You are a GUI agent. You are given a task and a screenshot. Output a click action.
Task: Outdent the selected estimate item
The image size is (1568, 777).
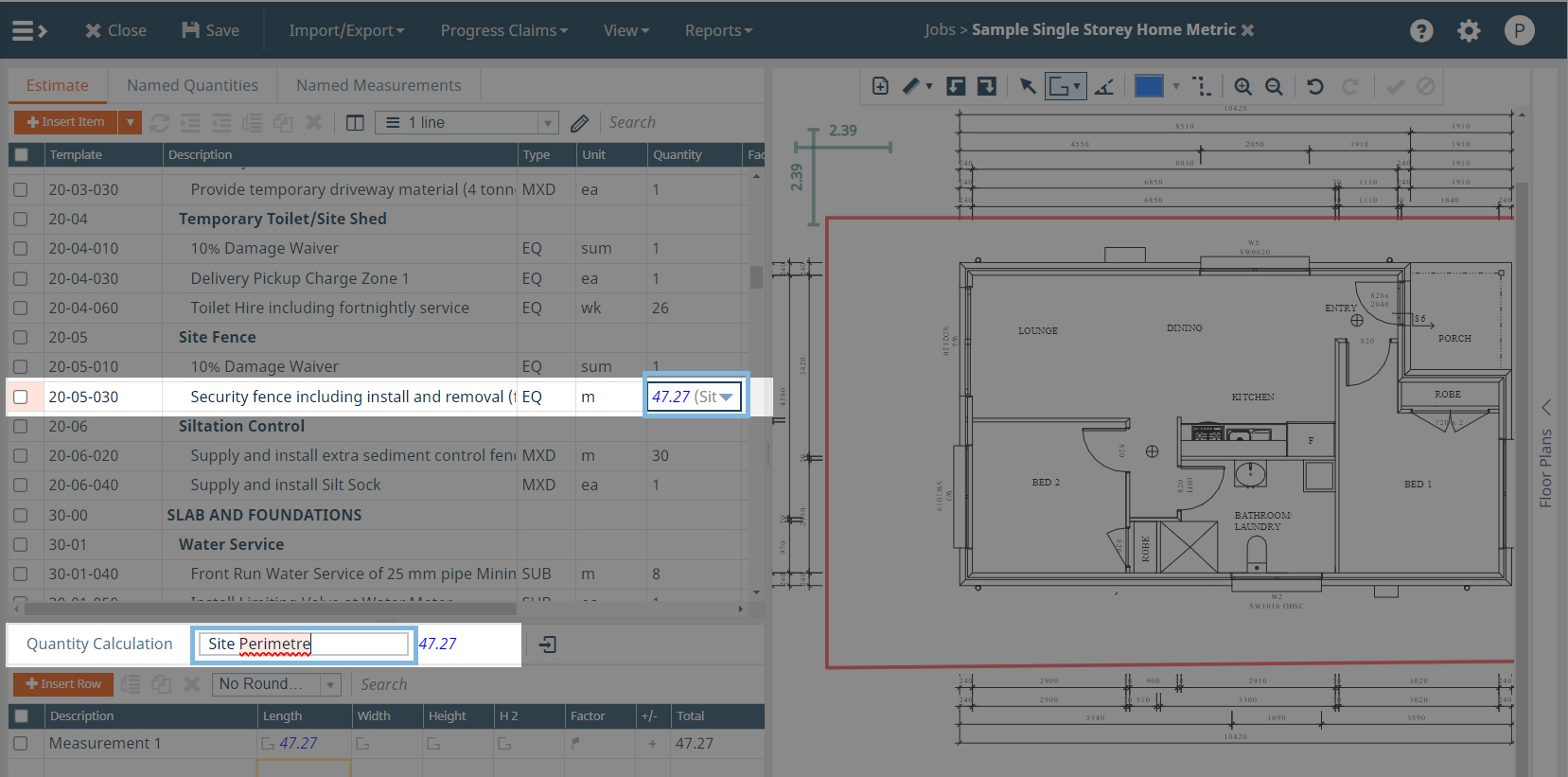point(221,123)
